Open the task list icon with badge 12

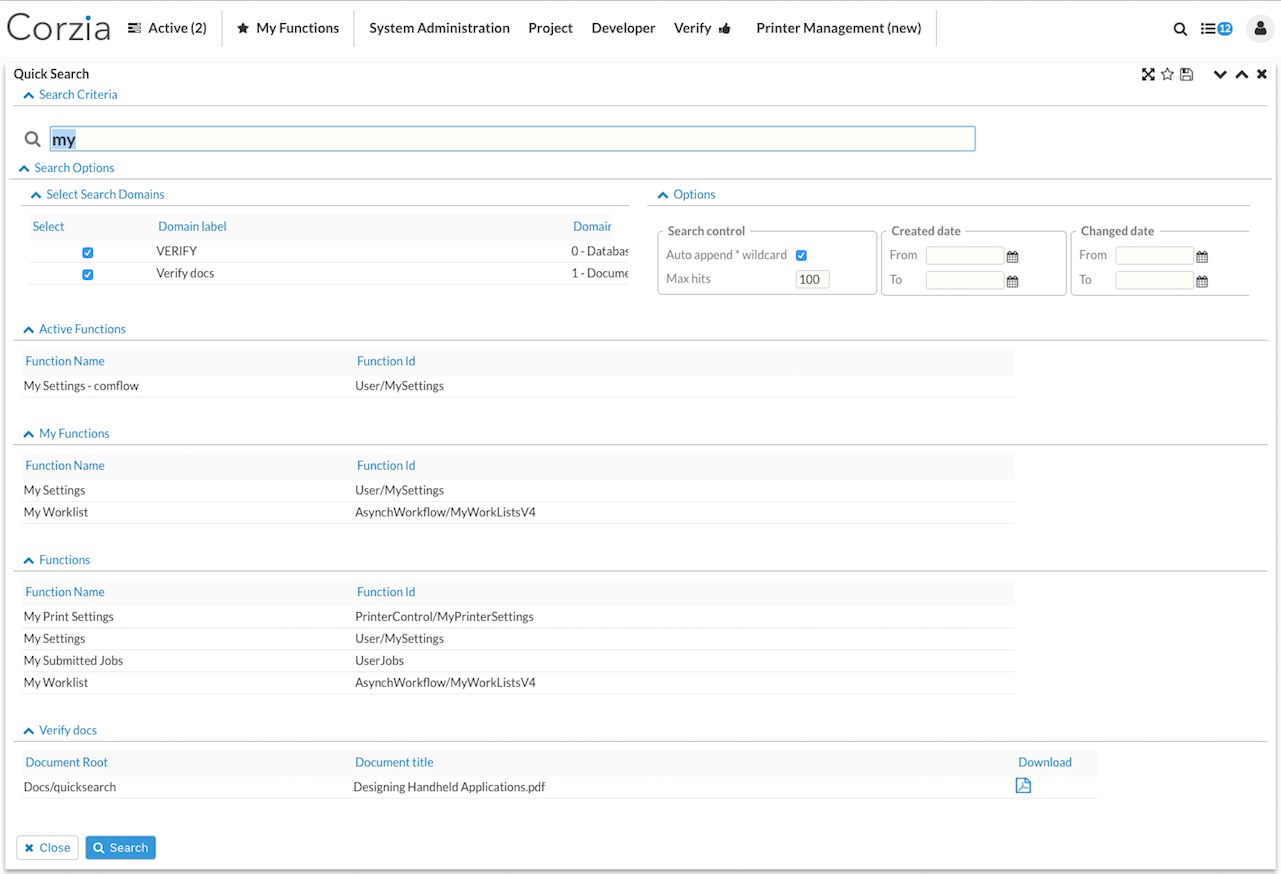point(1216,29)
